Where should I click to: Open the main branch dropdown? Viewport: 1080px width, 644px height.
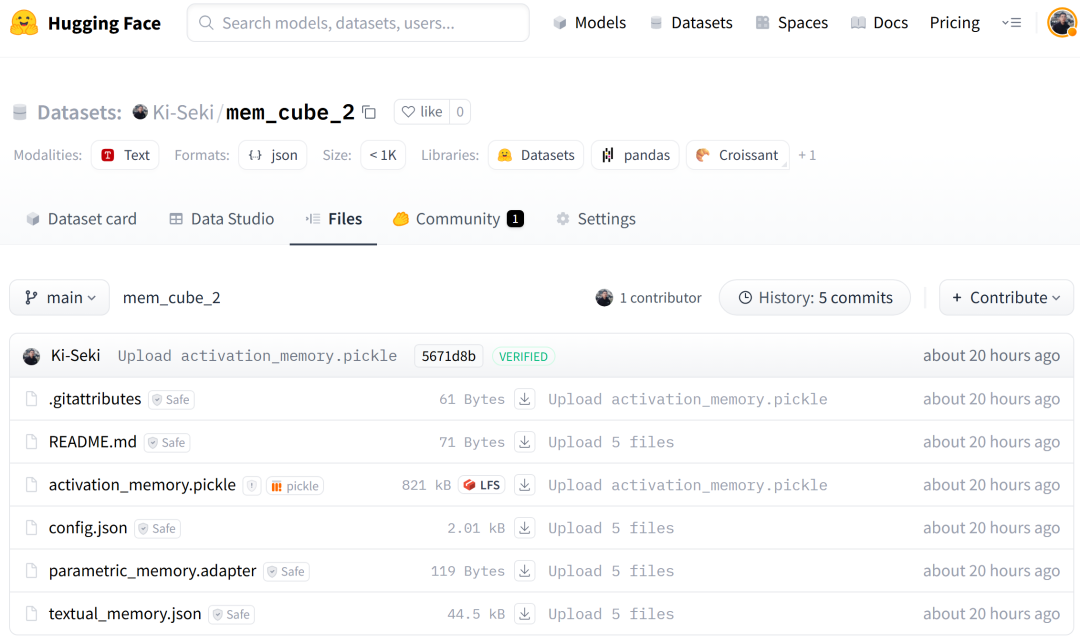[x=60, y=298]
